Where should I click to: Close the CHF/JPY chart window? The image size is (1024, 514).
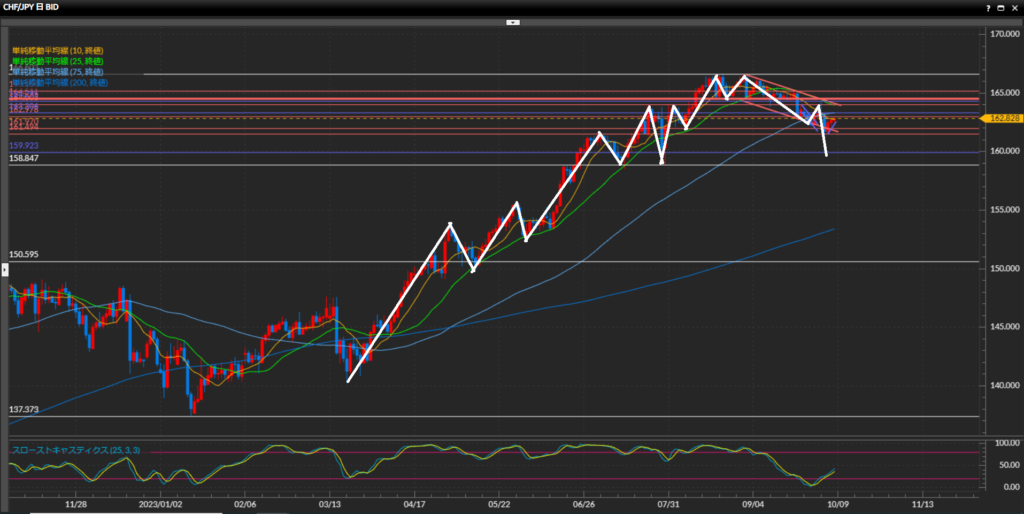point(1013,7)
